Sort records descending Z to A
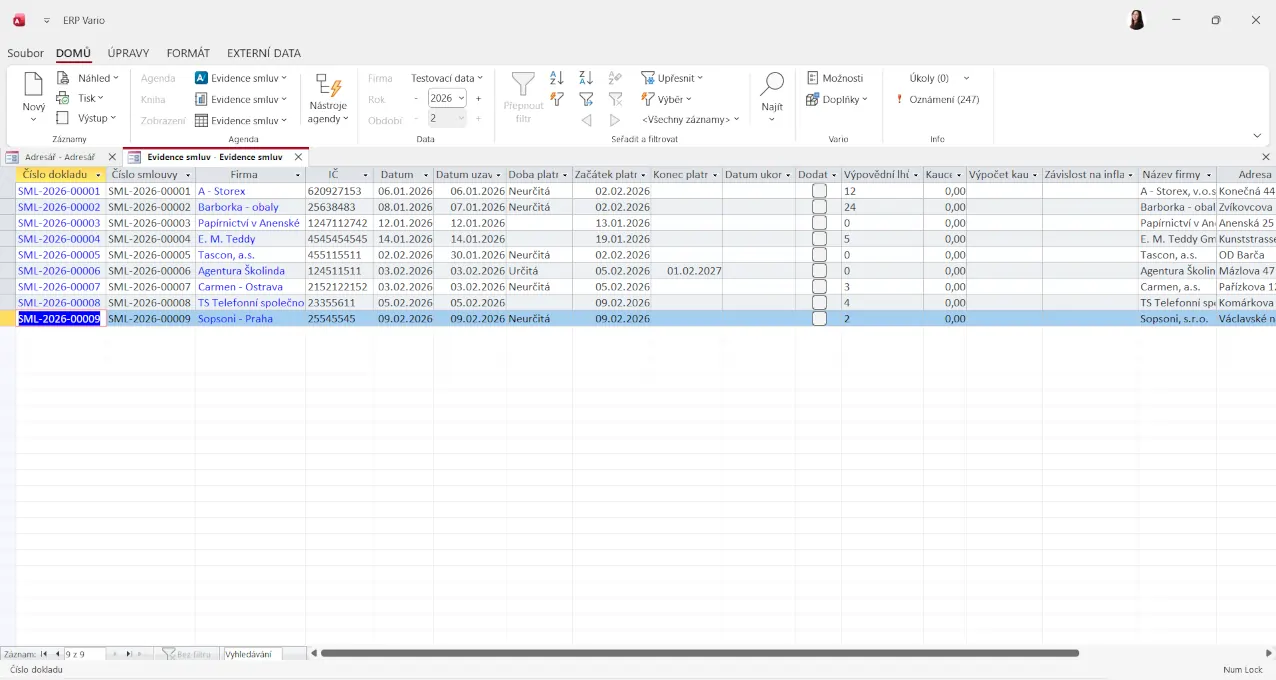The width and height of the screenshot is (1276, 680). (x=586, y=78)
